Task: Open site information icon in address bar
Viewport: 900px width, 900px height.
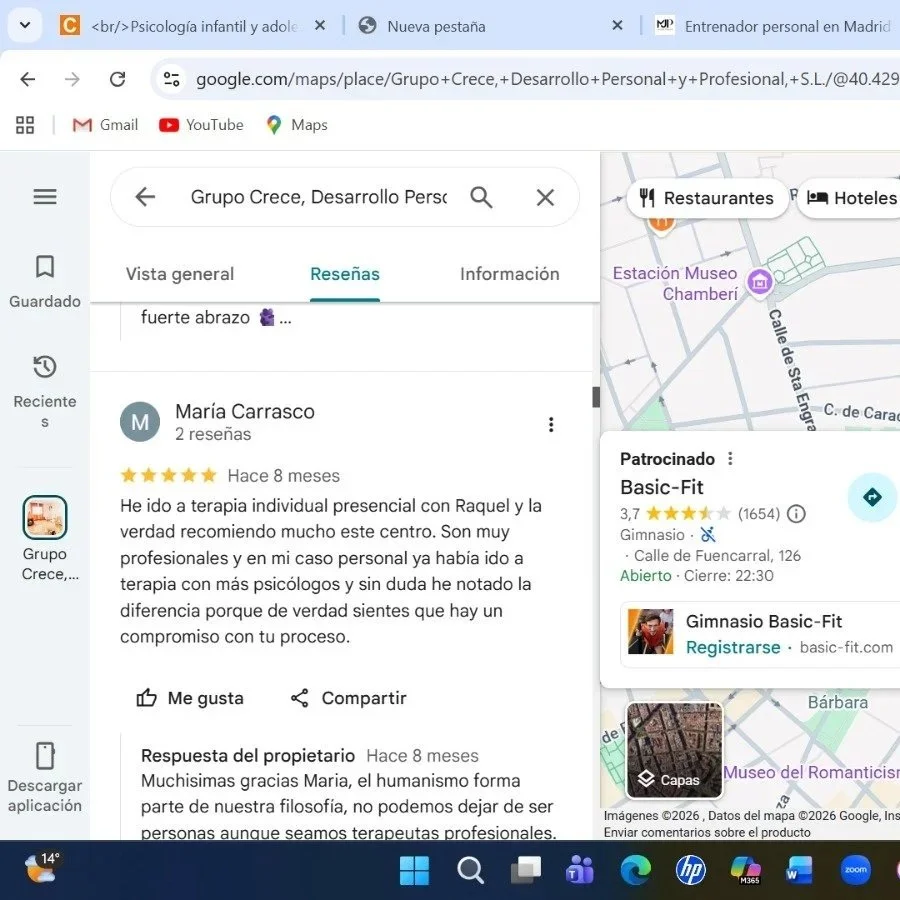Action: (x=171, y=79)
